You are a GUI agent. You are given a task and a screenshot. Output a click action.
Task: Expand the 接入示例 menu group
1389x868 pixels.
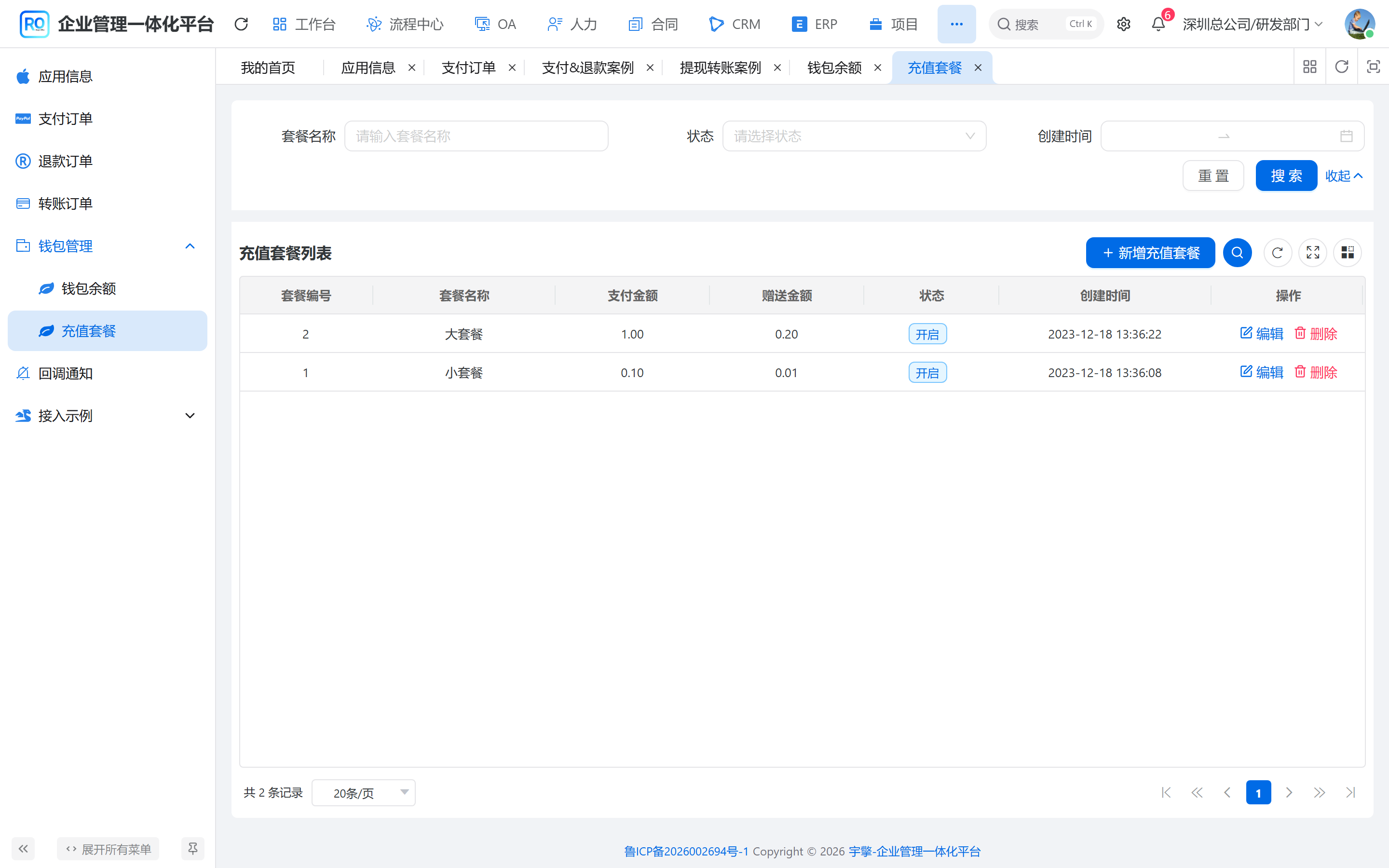coord(108,416)
